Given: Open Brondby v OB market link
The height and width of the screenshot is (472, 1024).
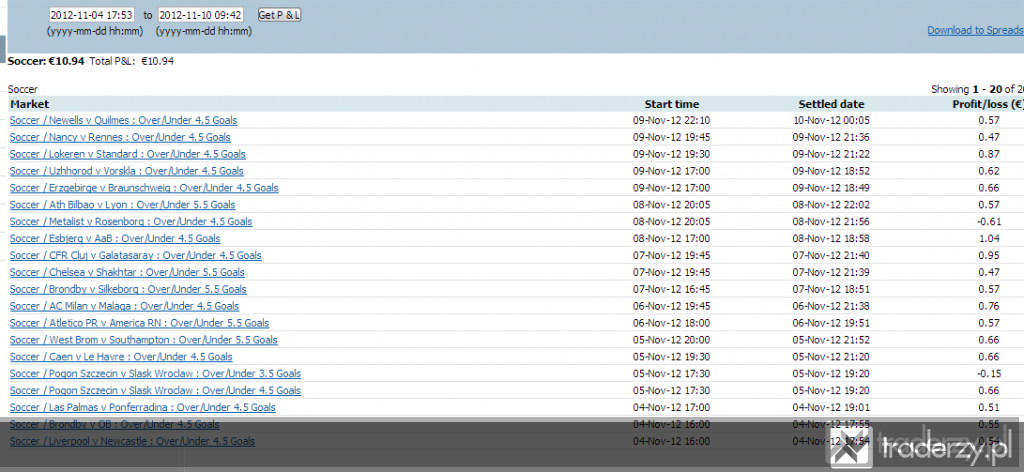Looking at the screenshot, I should (114, 425).
